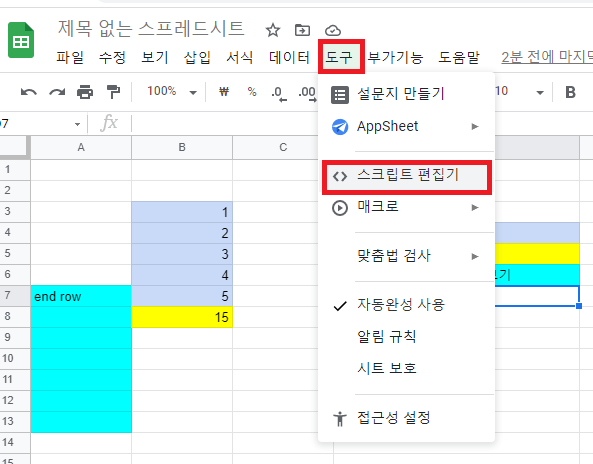Open the name box dropdown arrow

[x=77, y=124]
